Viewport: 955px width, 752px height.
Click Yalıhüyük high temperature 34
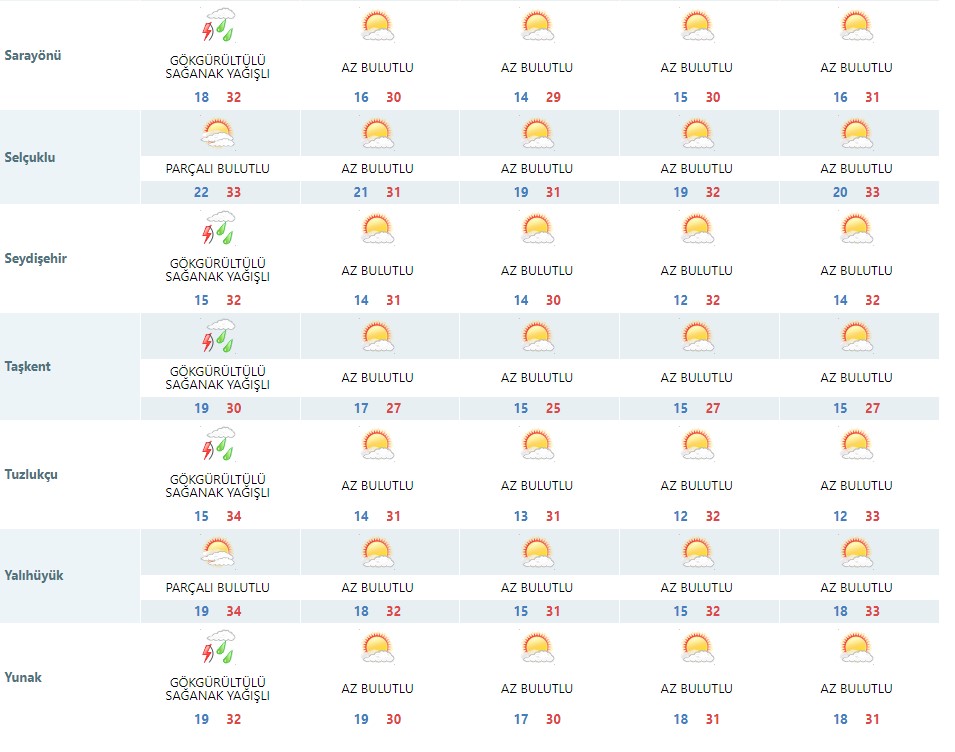click(x=234, y=611)
